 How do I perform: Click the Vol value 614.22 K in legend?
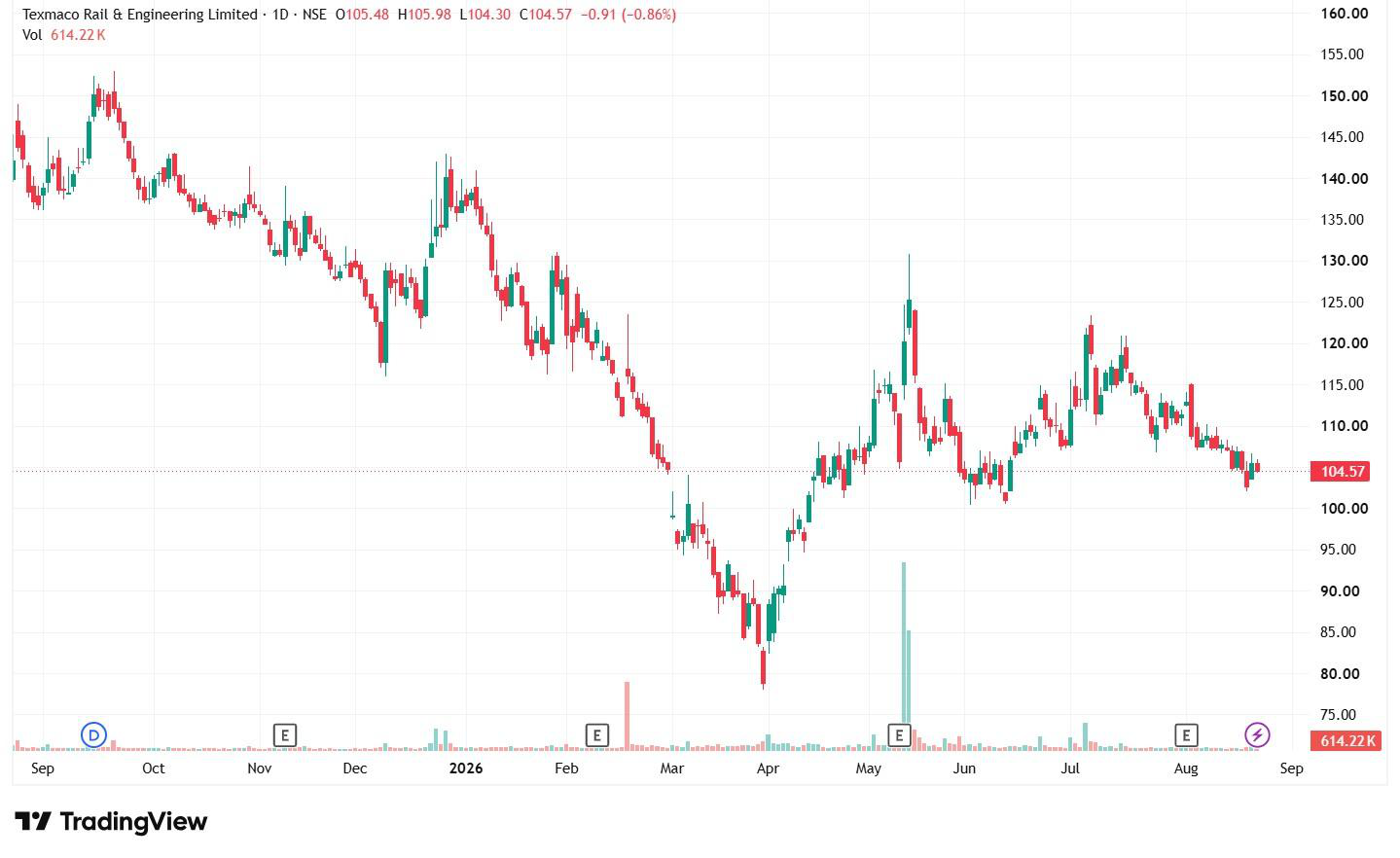click(78, 35)
